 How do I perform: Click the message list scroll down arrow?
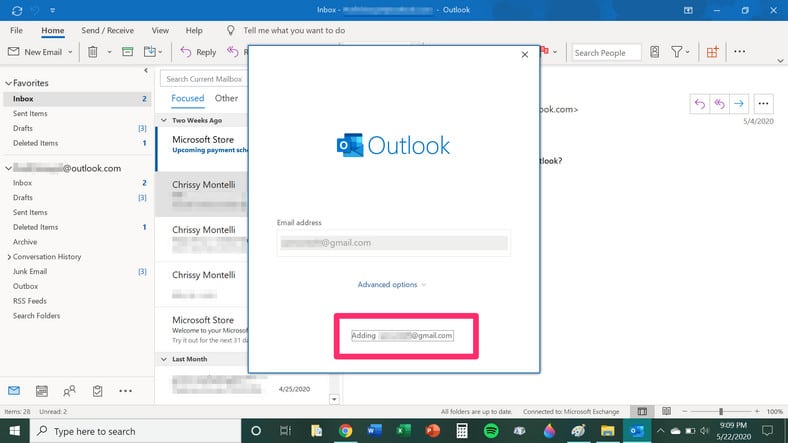tap(334, 399)
